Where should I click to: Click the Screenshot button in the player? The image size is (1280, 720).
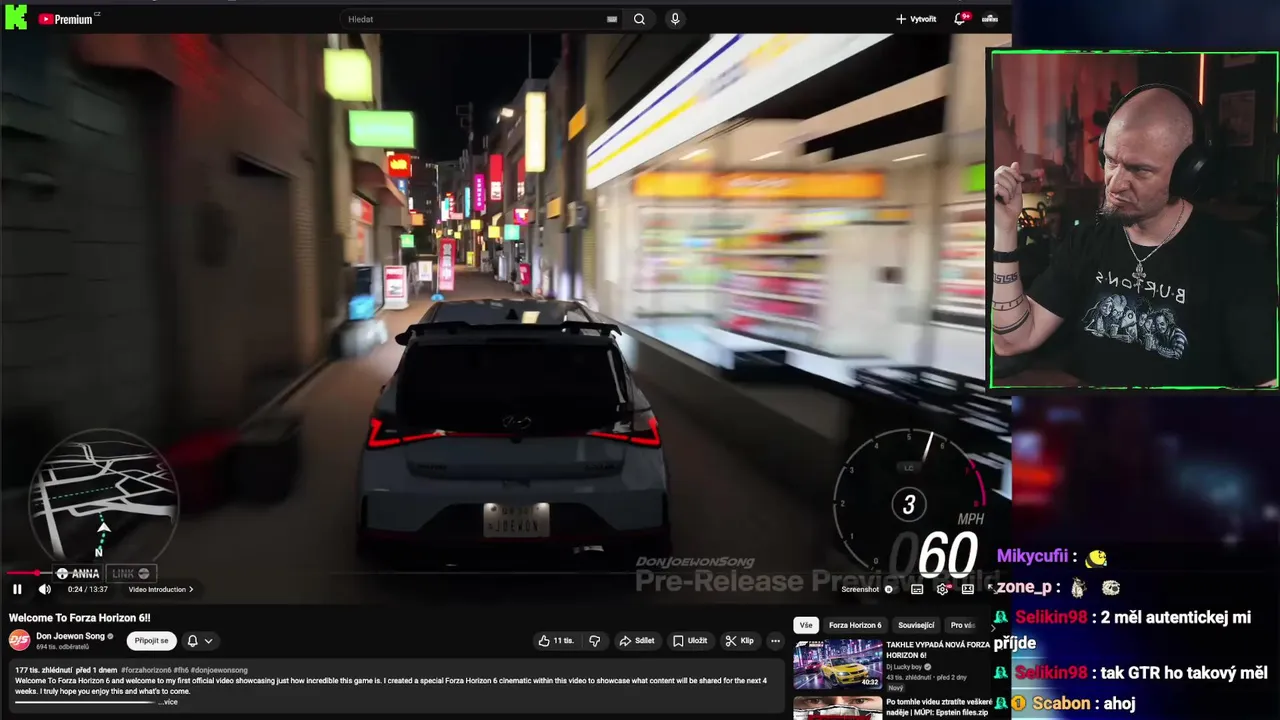click(859, 589)
